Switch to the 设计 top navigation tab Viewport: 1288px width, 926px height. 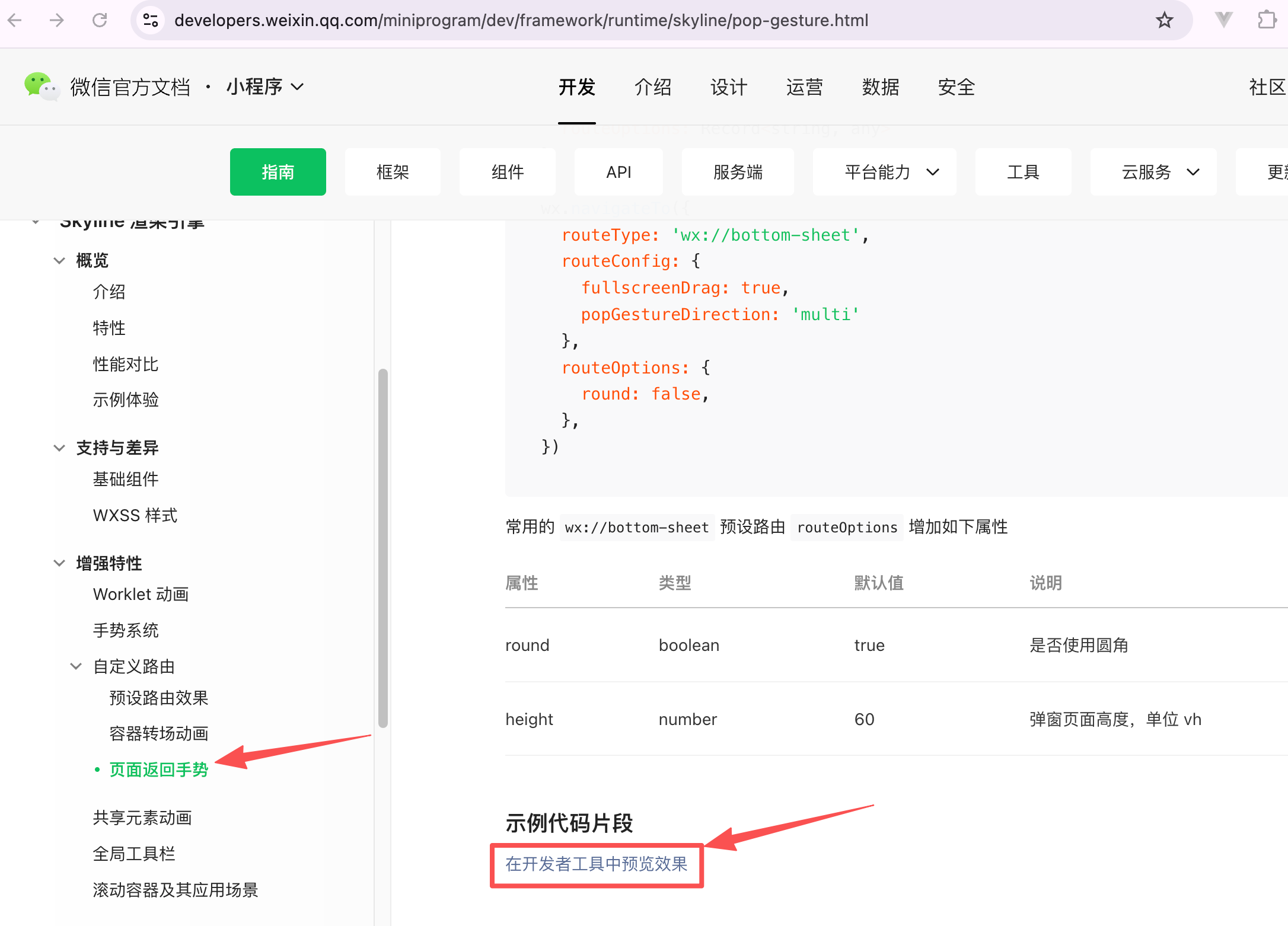[x=729, y=87]
